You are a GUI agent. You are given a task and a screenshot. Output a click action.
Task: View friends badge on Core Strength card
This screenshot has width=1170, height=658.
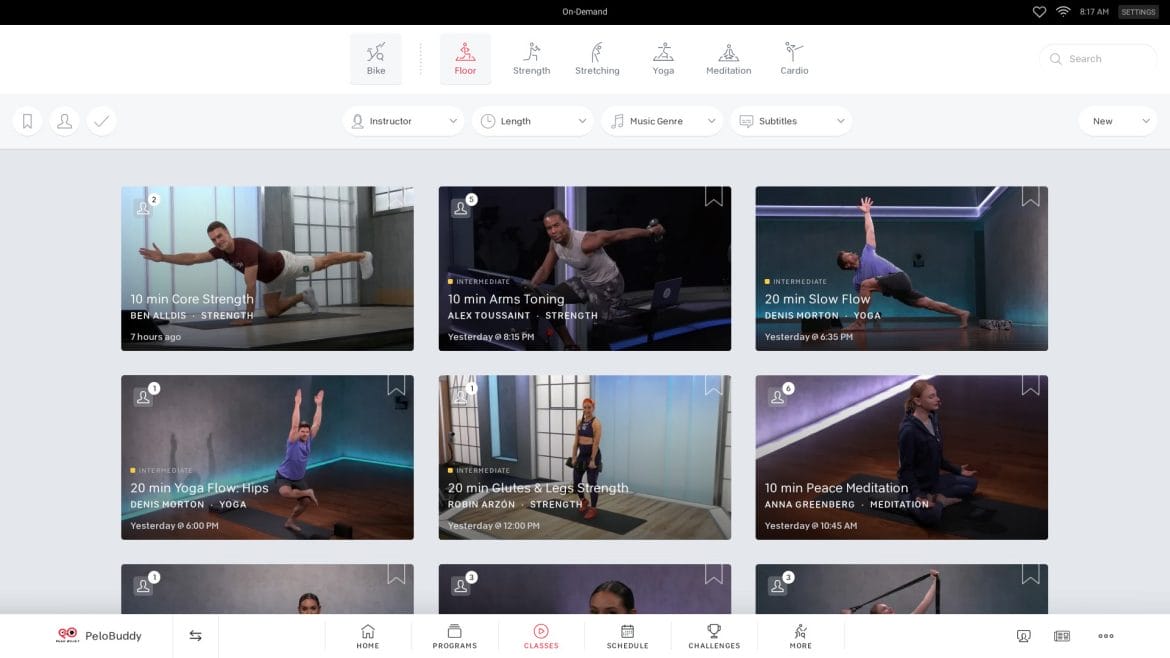146,205
